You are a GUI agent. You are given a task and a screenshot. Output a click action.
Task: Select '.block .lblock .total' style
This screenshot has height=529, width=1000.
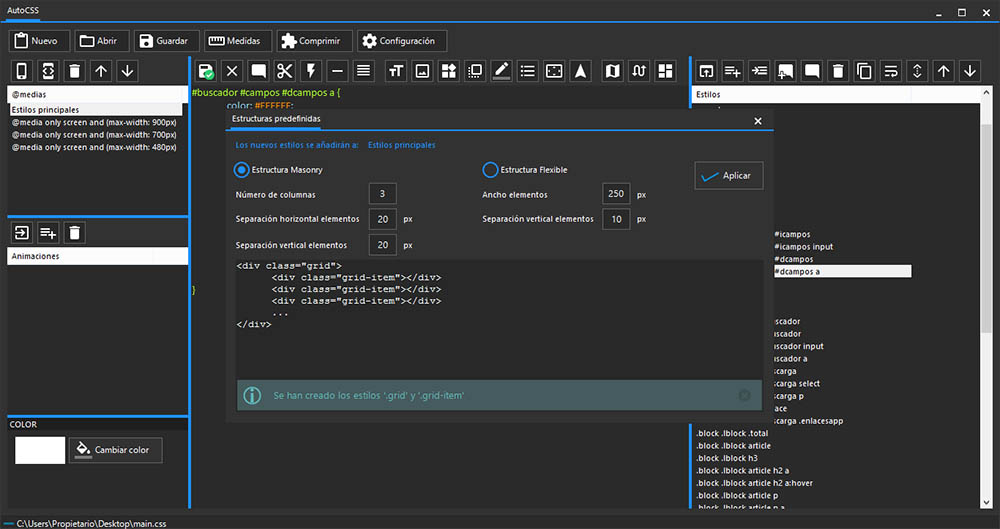click(x=732, y=433)
